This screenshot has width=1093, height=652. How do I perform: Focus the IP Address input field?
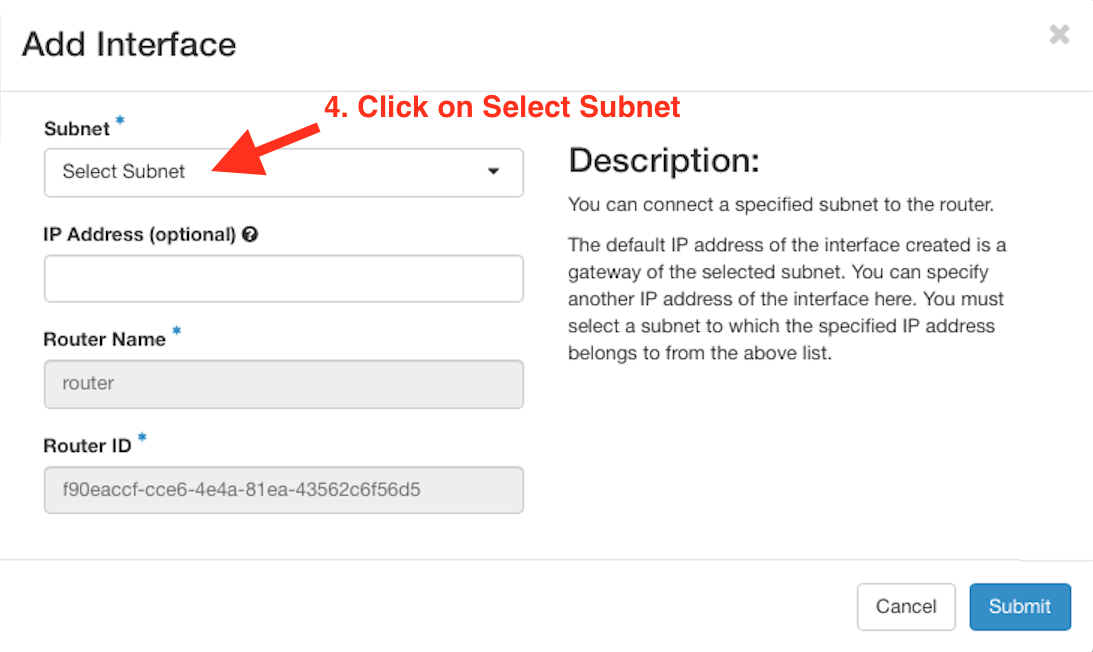click(x=284, y=278)
